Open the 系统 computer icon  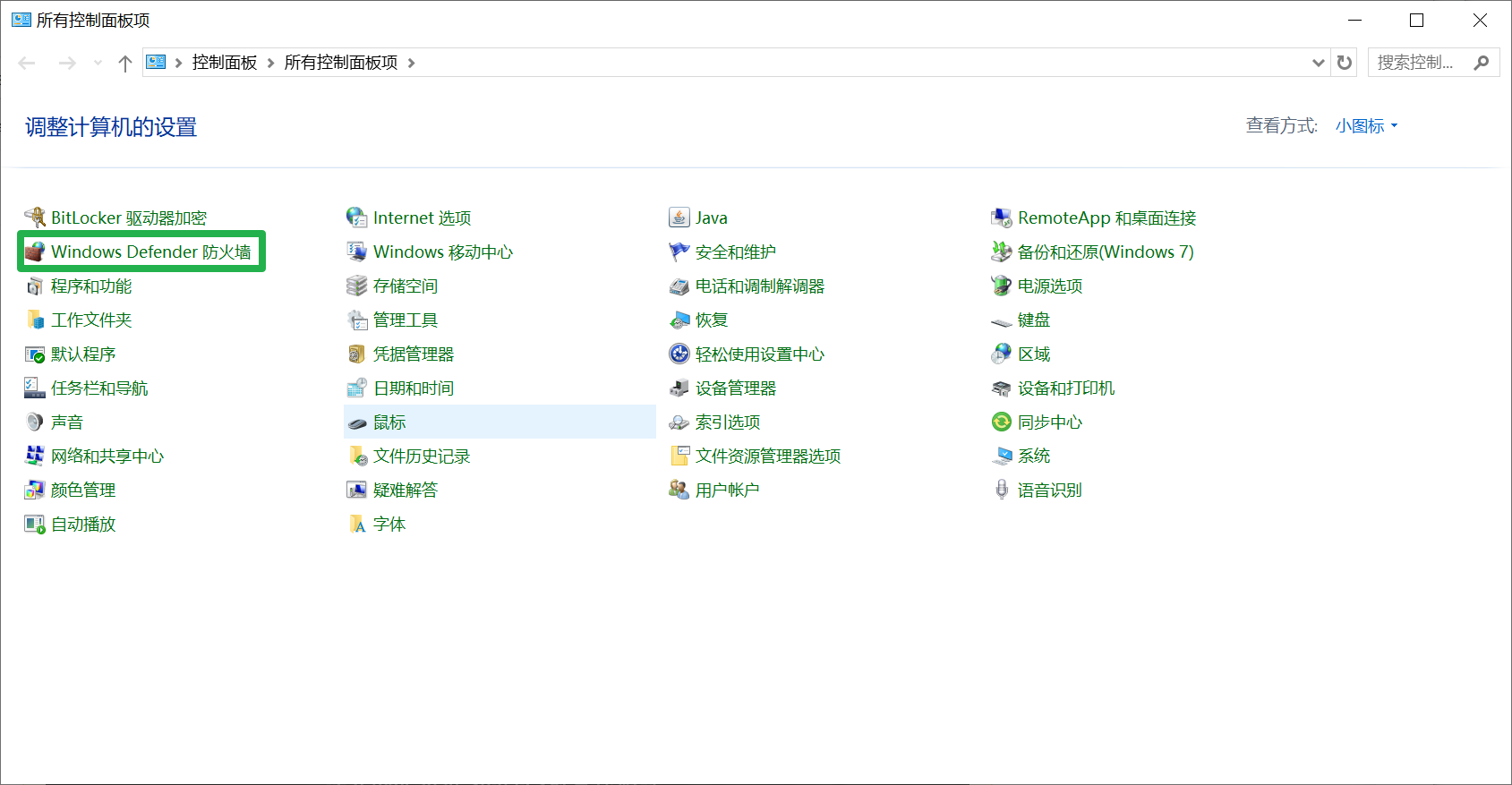[x=1002, y=456]
